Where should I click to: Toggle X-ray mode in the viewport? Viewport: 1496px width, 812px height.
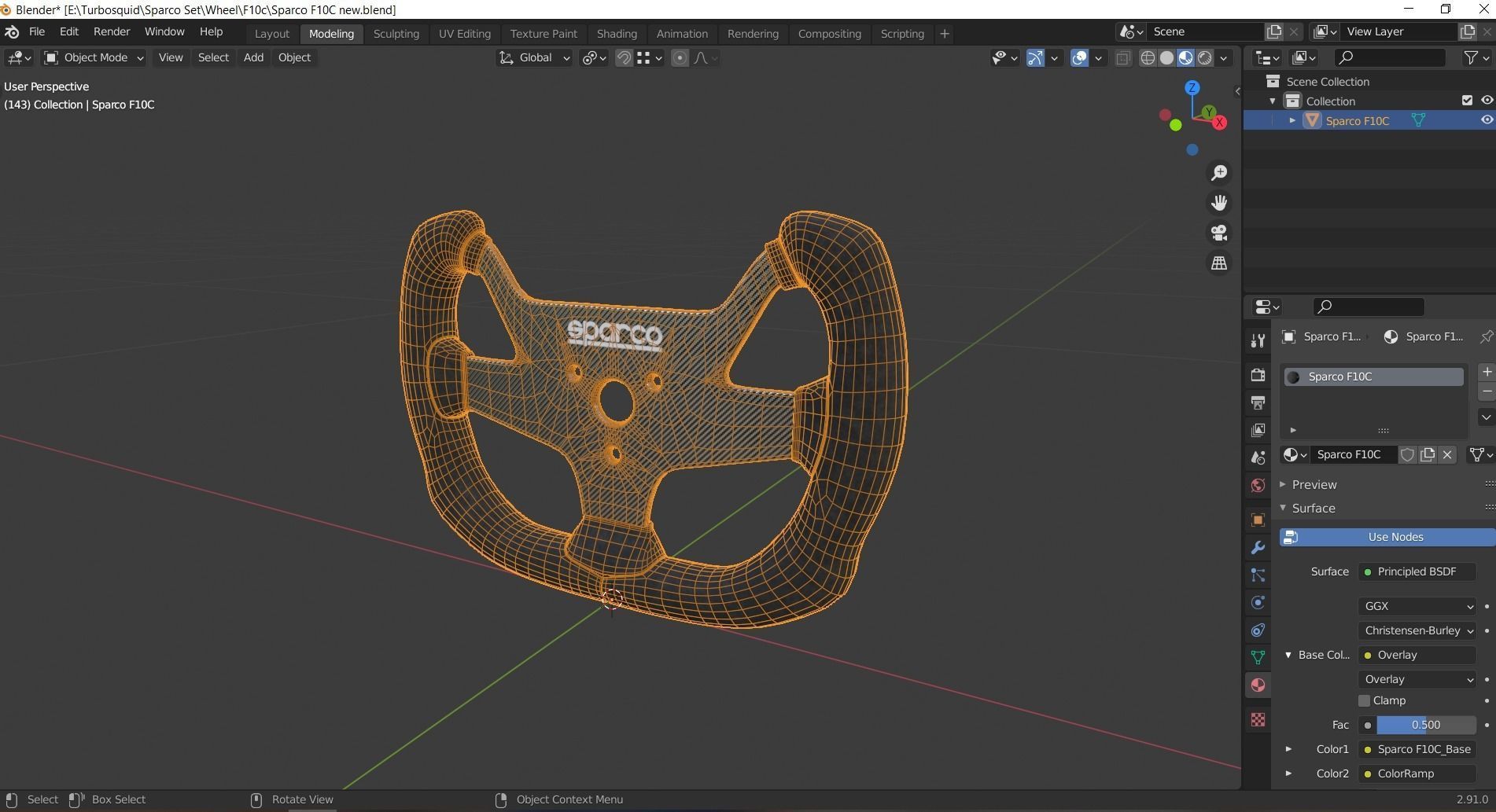(x=1122, y=57)
